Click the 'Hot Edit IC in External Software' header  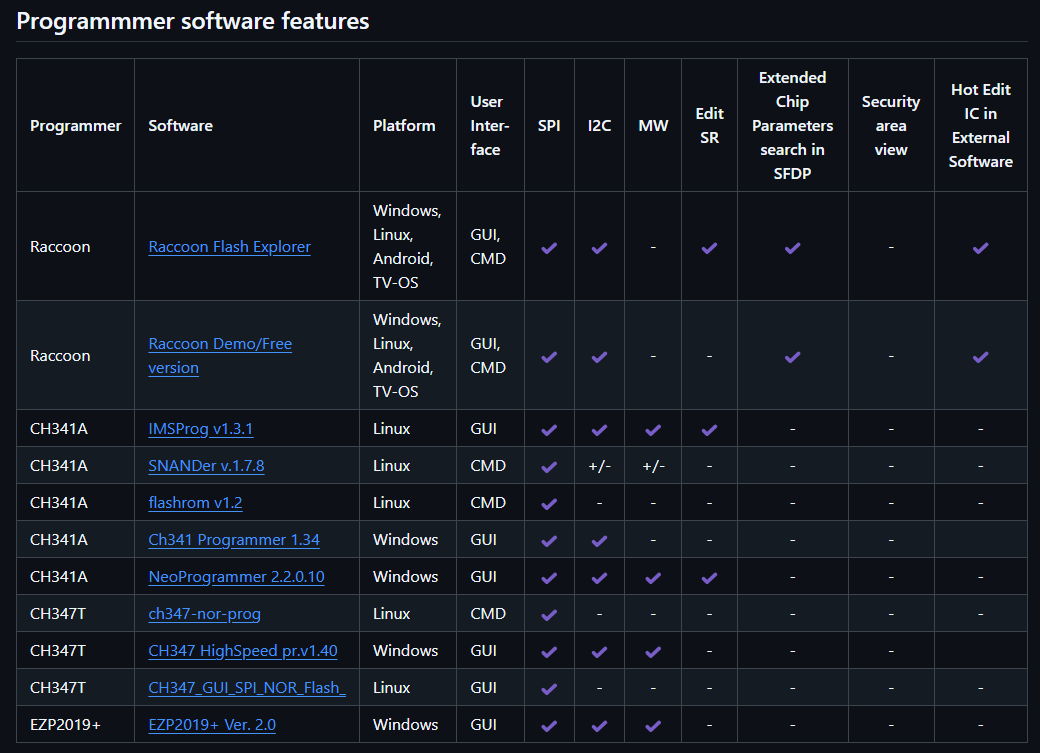point(981,125)
